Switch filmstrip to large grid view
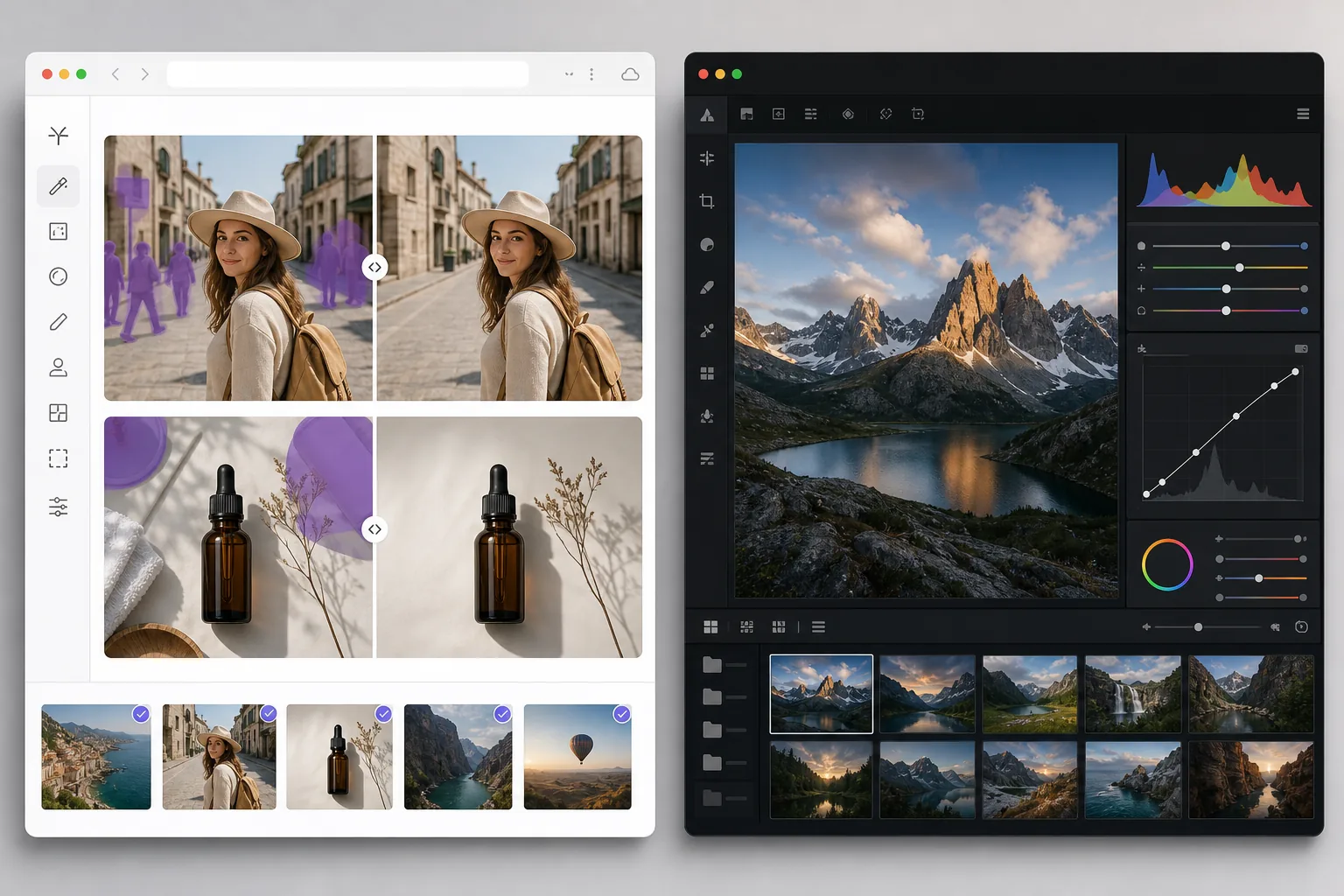The width and height of the screenshot is (1344, 896). pyautogui.click(x=710, y=626)
